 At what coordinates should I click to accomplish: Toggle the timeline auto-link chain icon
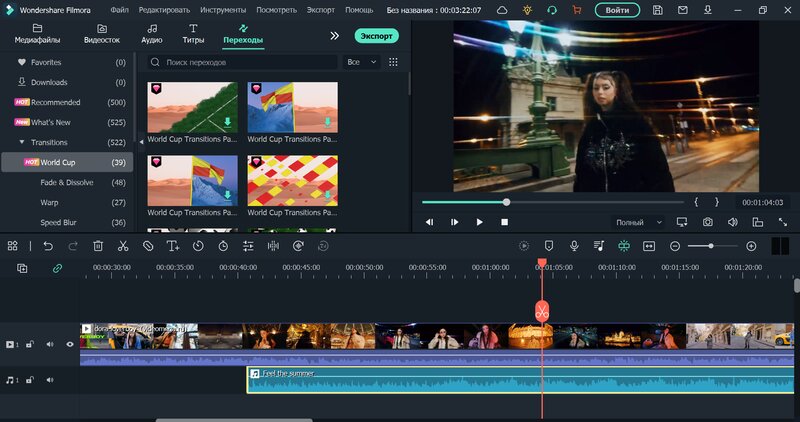[x=57, y=268]
